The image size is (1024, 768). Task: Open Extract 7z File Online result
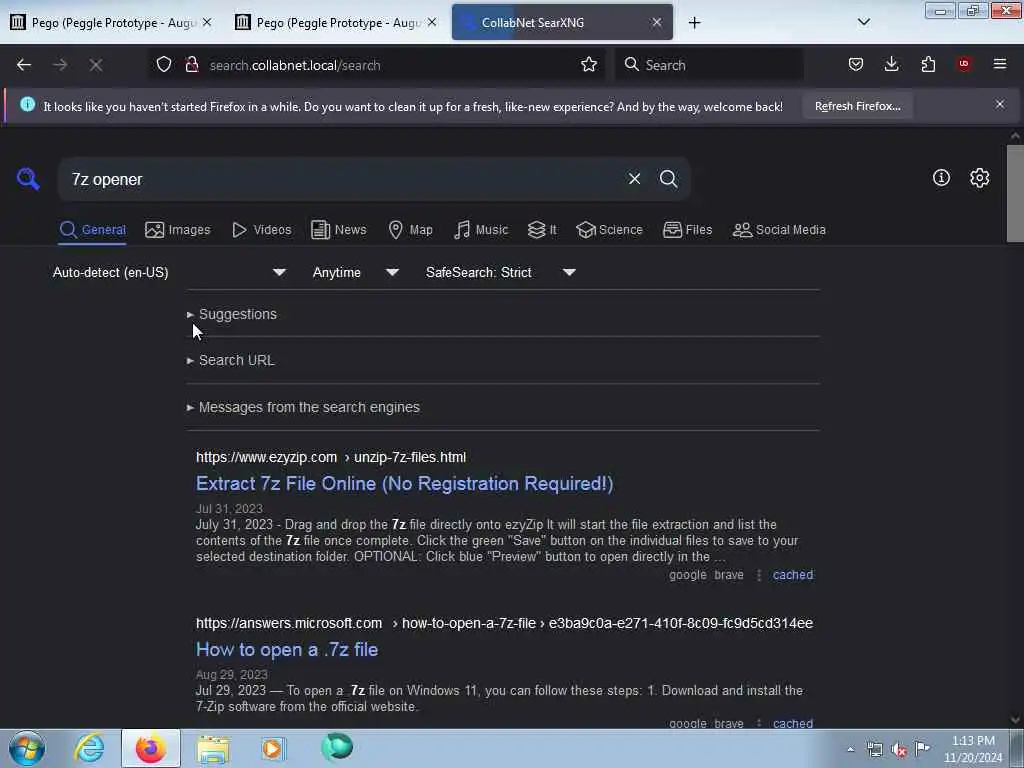pyautogui.click(x=404, y=483)
